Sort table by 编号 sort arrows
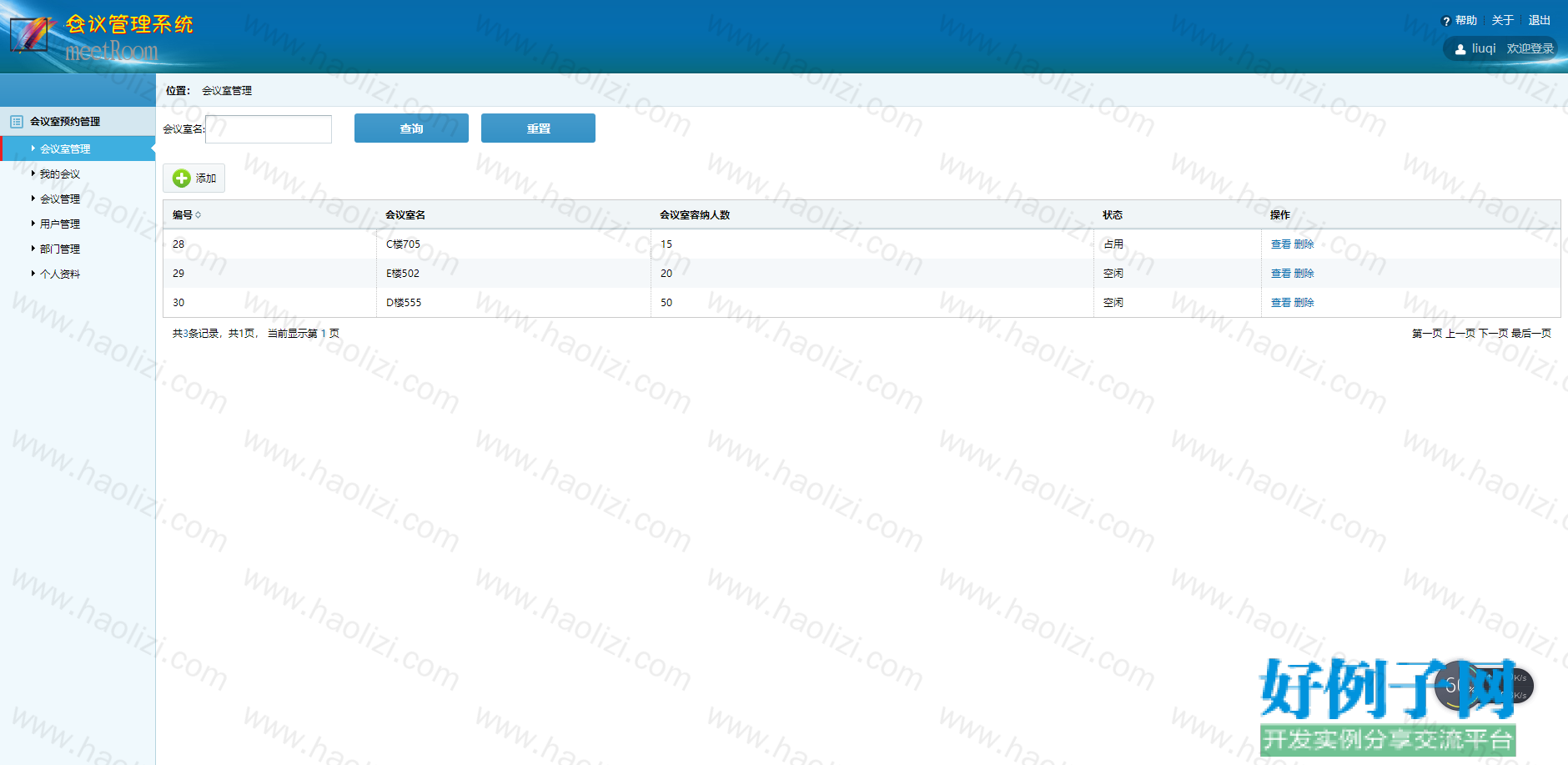This screenshot has width=1568, height=765. tap(198, 215)
